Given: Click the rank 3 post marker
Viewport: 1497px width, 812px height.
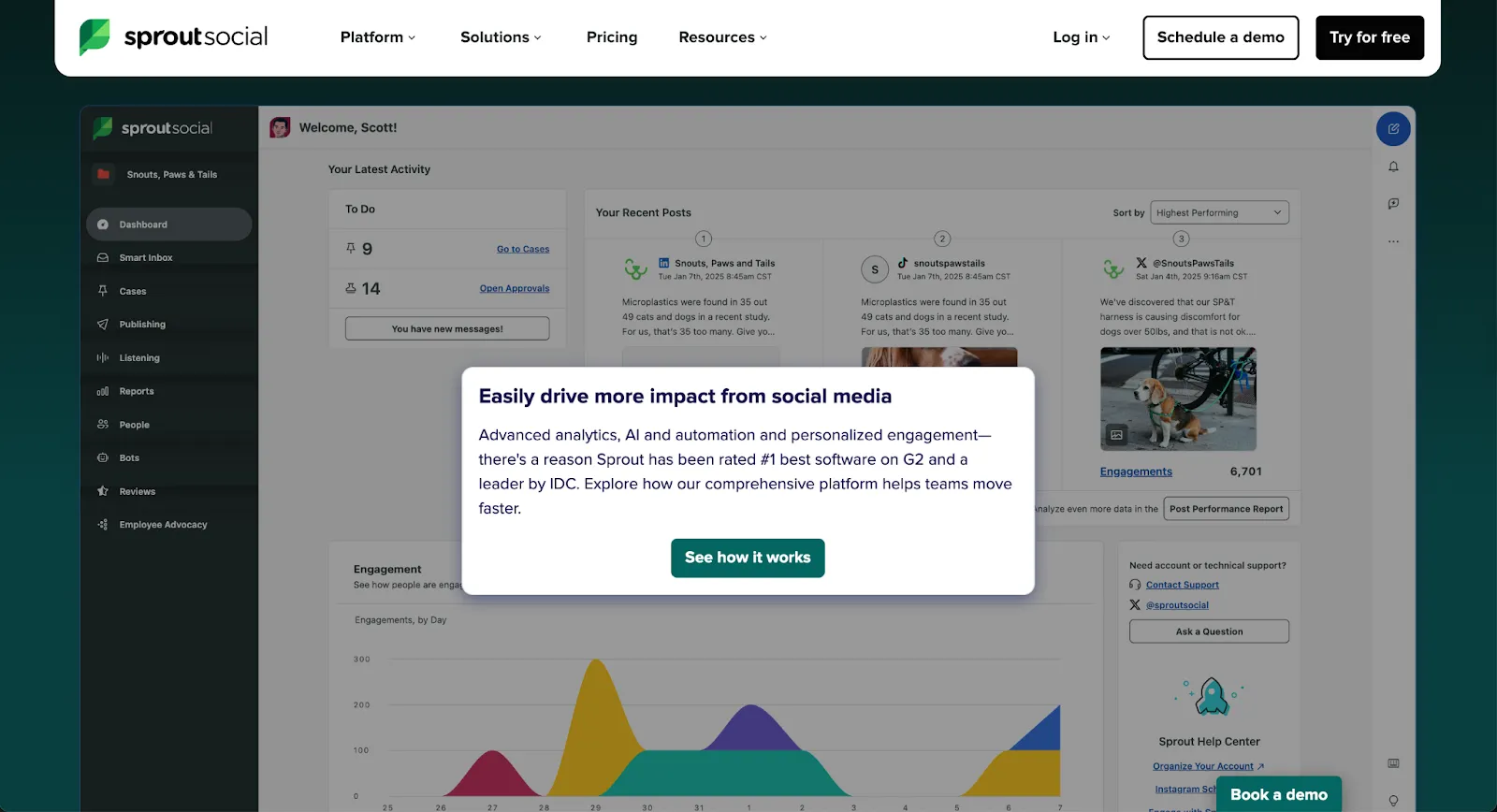Looking at the screenshot, I should 1182,239.
